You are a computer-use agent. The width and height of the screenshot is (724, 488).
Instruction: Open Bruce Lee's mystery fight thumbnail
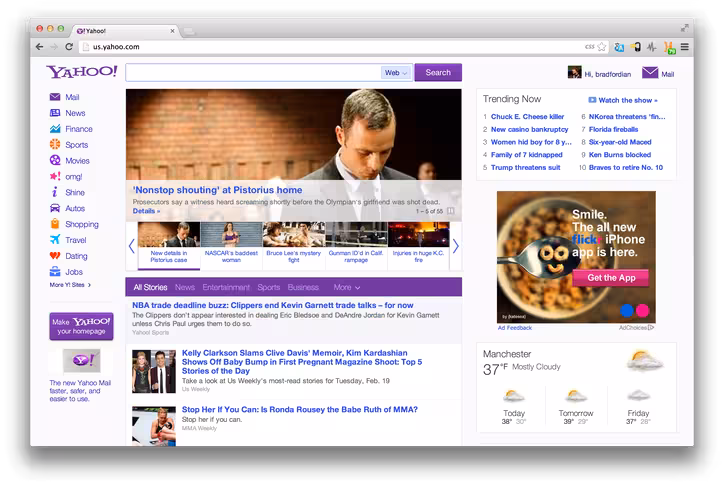294,245
